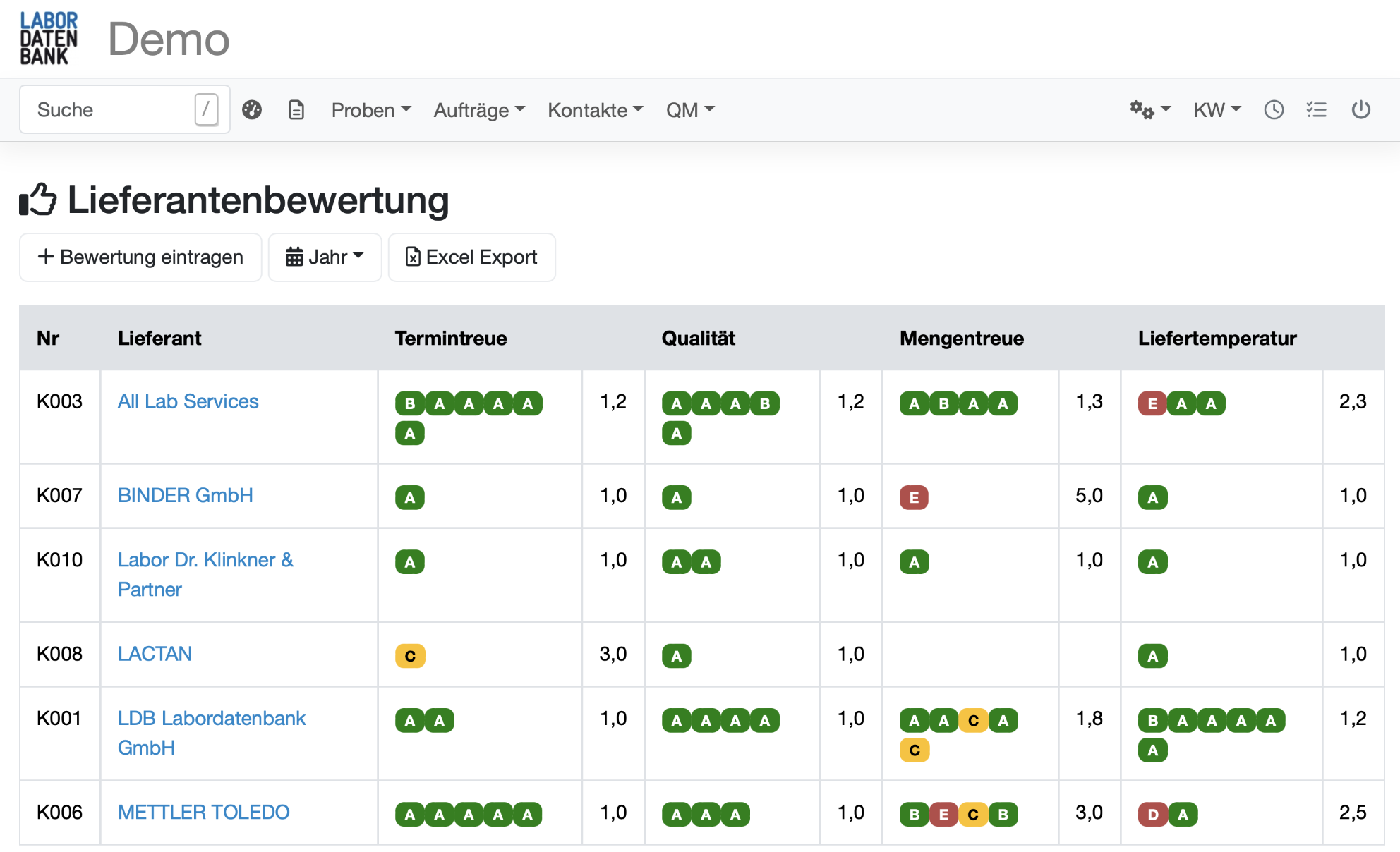Click the clock history icon
Screen dimensions: 1400x852
(1274, 110)
